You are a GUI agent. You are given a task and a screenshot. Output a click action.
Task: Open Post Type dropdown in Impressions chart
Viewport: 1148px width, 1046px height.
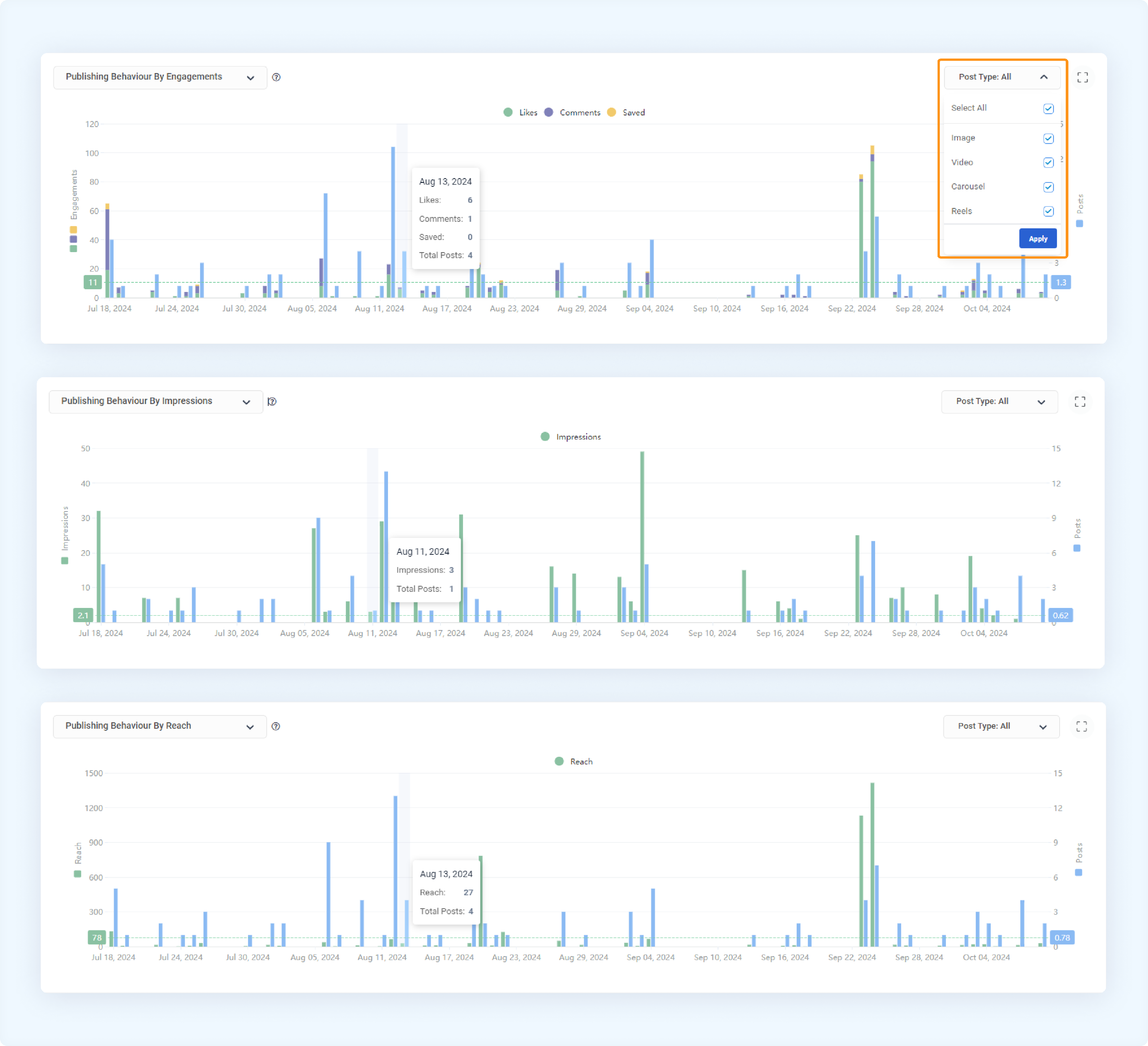point(1000,401)
